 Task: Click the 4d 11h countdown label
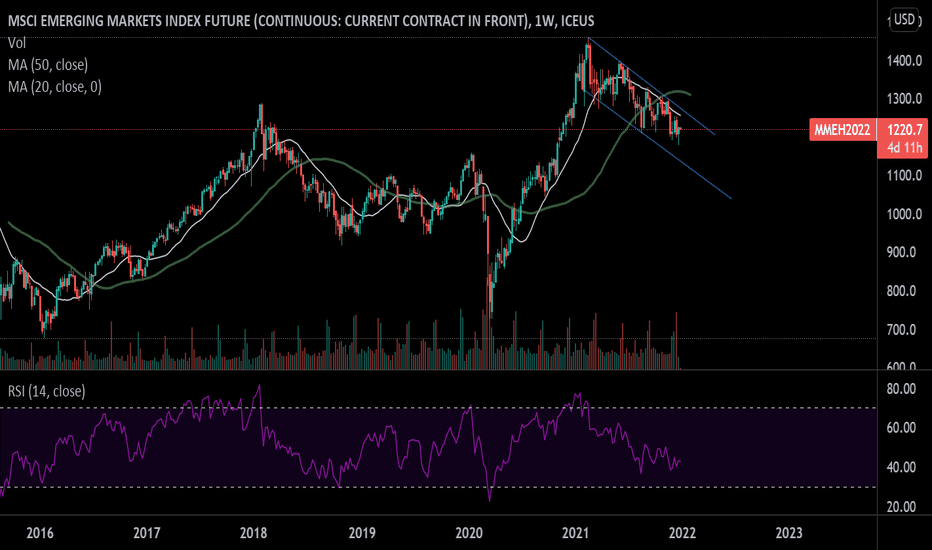(x=905, y=147)
